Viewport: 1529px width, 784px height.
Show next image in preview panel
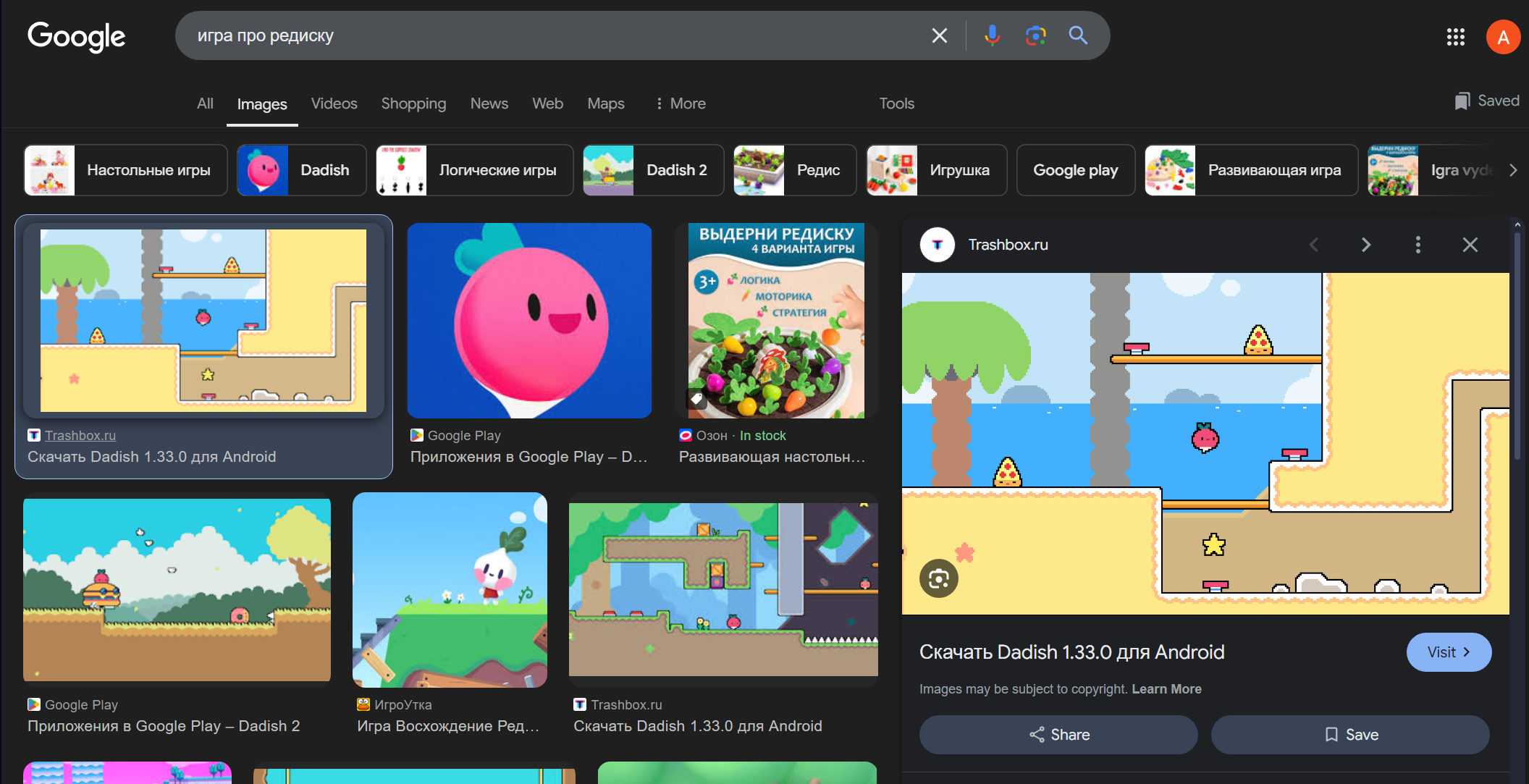point(1366,245)
